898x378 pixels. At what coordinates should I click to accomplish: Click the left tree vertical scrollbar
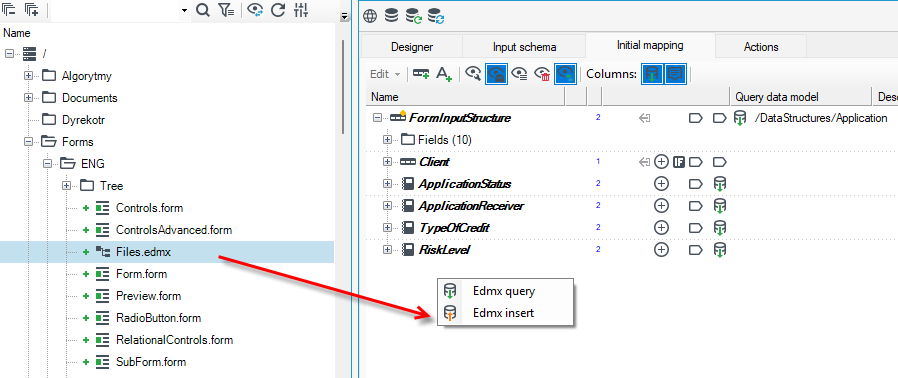(343, 86)
